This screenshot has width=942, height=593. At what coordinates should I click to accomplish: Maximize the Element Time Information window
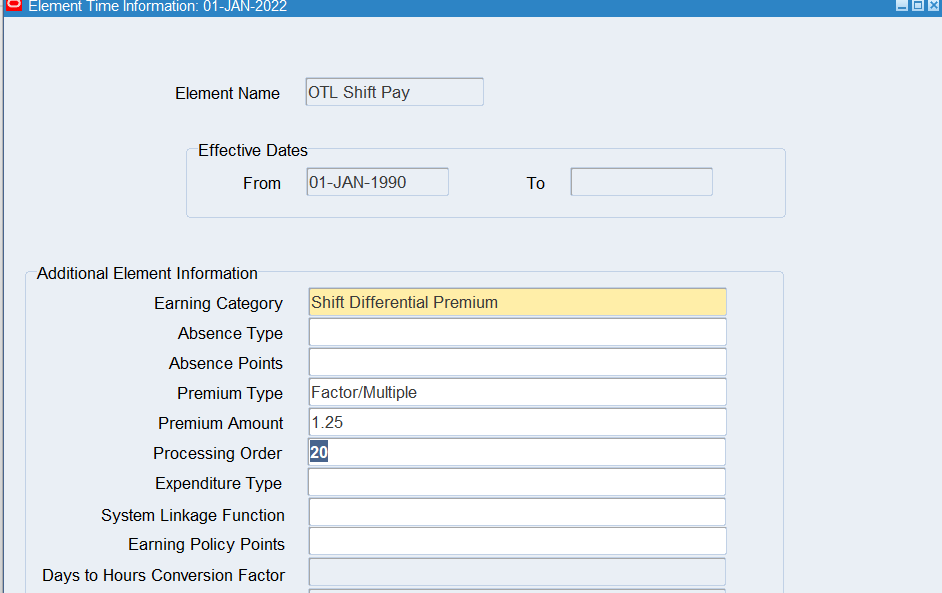point(918,6)
